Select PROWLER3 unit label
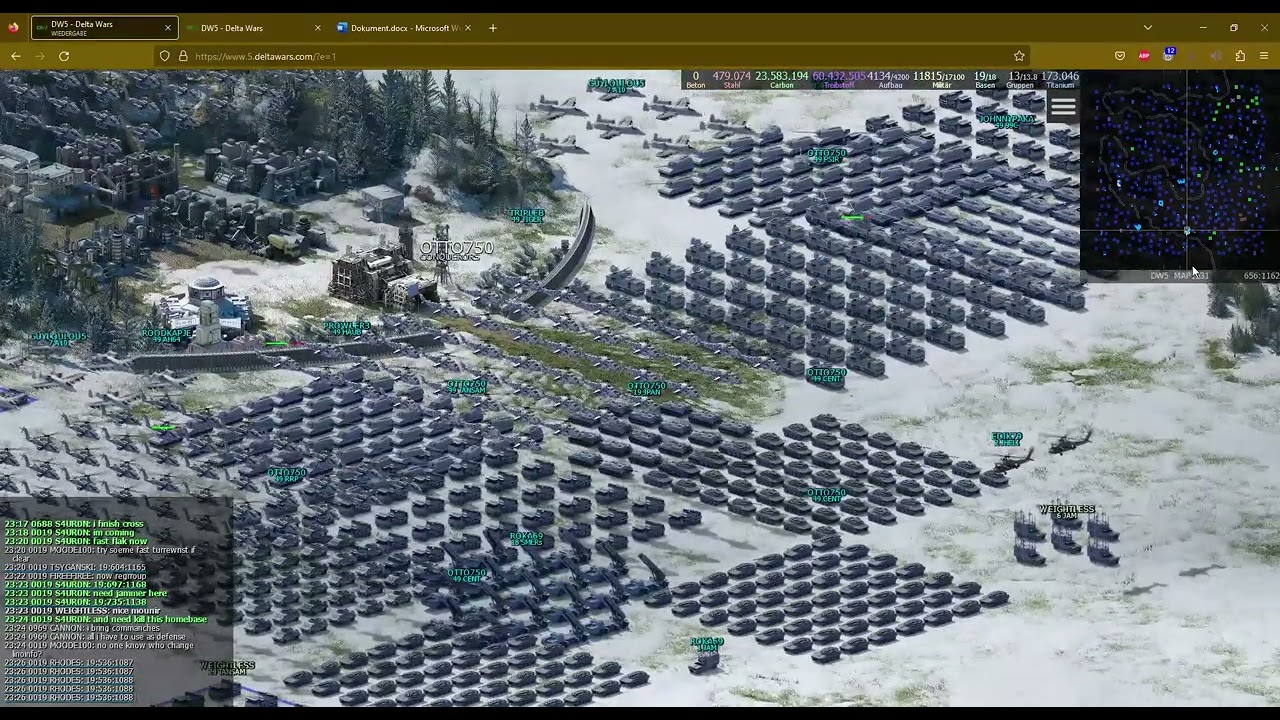Image resolution: width=1280 pixels, height=720 pixels. [x=346, y=327]
